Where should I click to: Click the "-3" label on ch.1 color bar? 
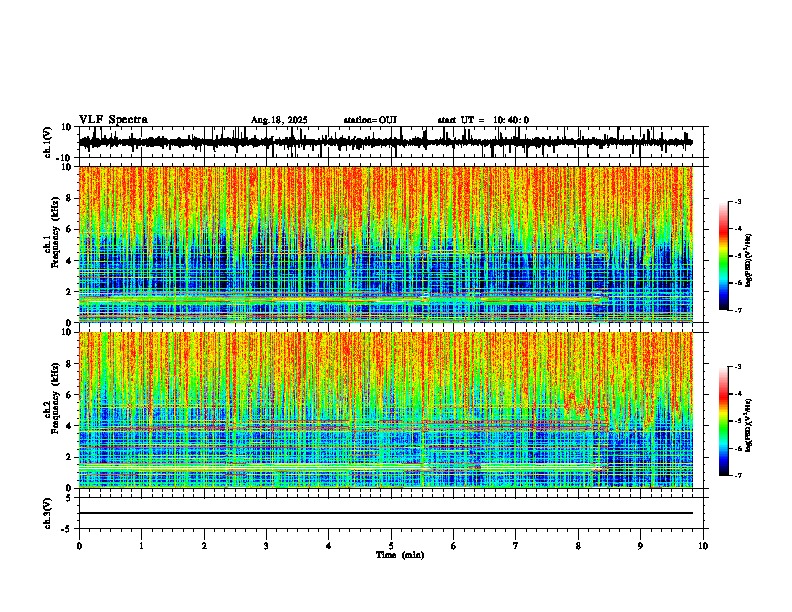(x=737, y=202)
